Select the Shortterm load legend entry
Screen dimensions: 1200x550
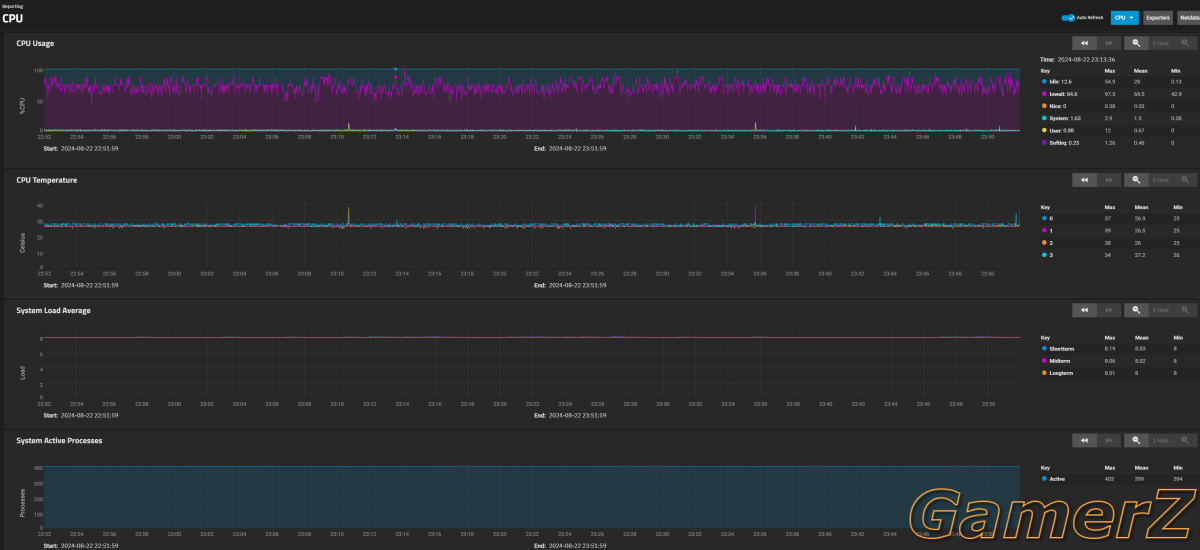[x=1058, y=348]
